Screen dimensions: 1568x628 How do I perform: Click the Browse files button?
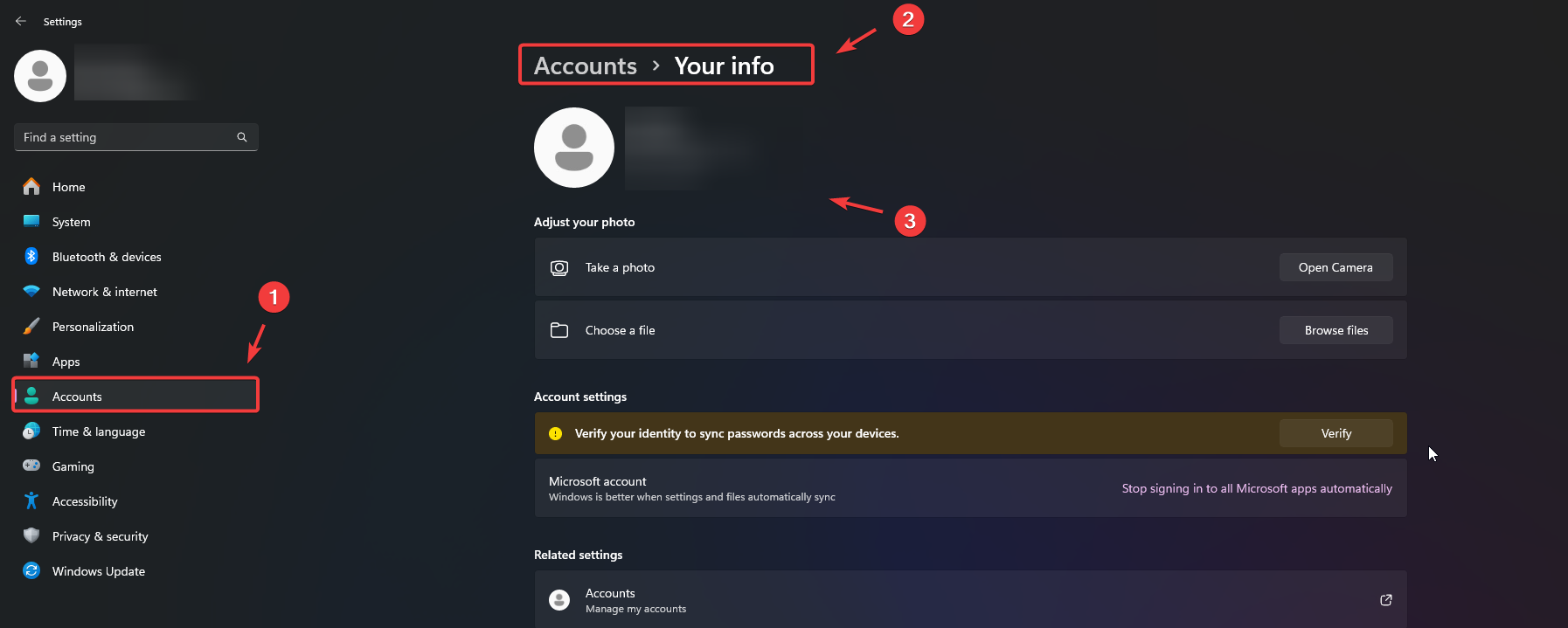(1336, 330)
